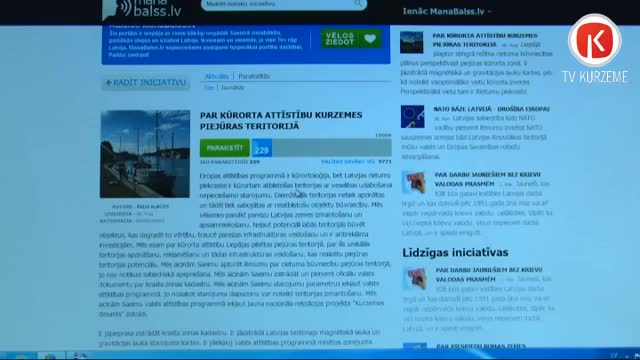
Task: Expand the Ienāc ManaBalss.lv login dropdown
Action: coord(447,11)
